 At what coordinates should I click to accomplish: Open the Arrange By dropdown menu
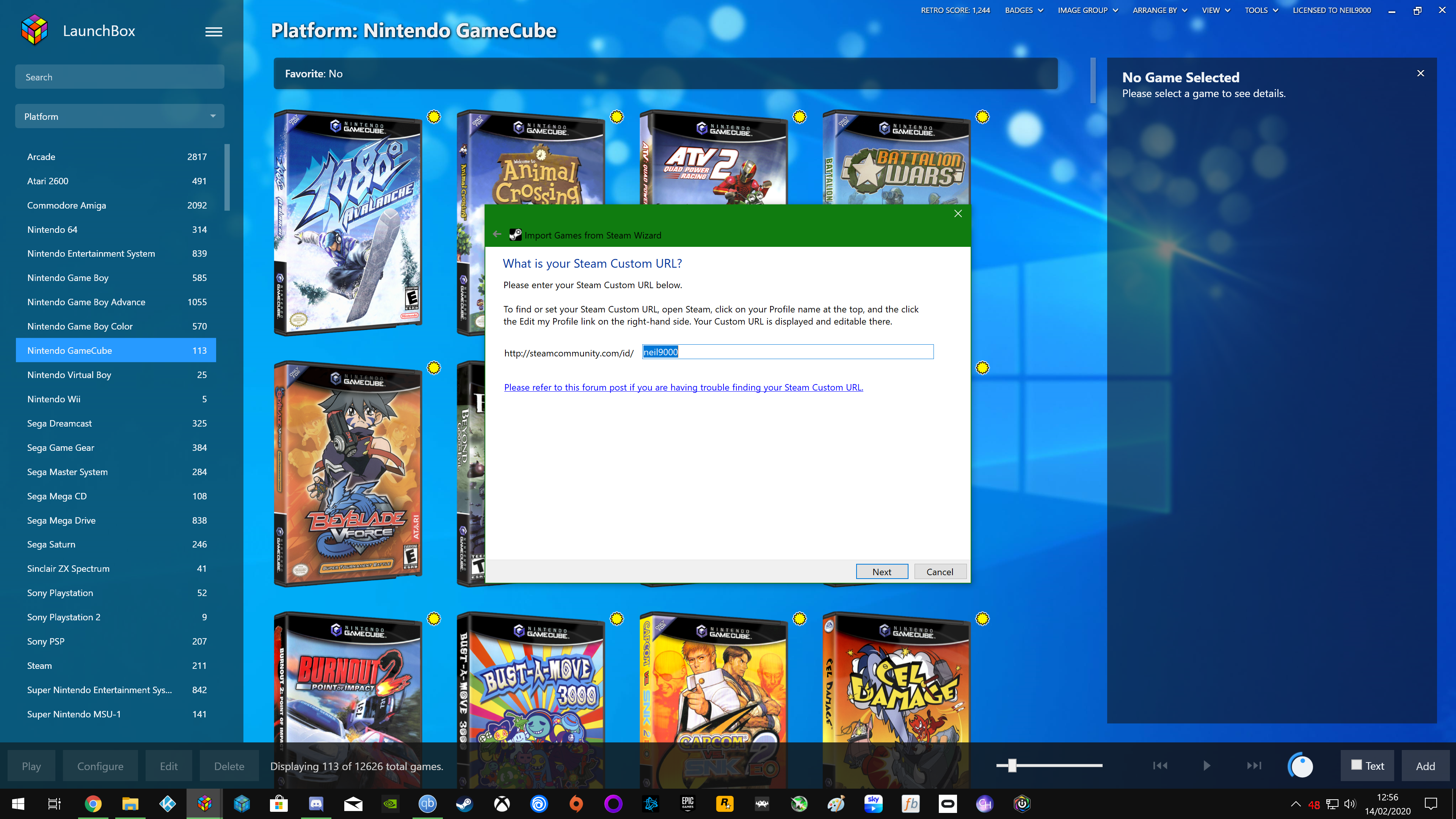point(1160,10)
